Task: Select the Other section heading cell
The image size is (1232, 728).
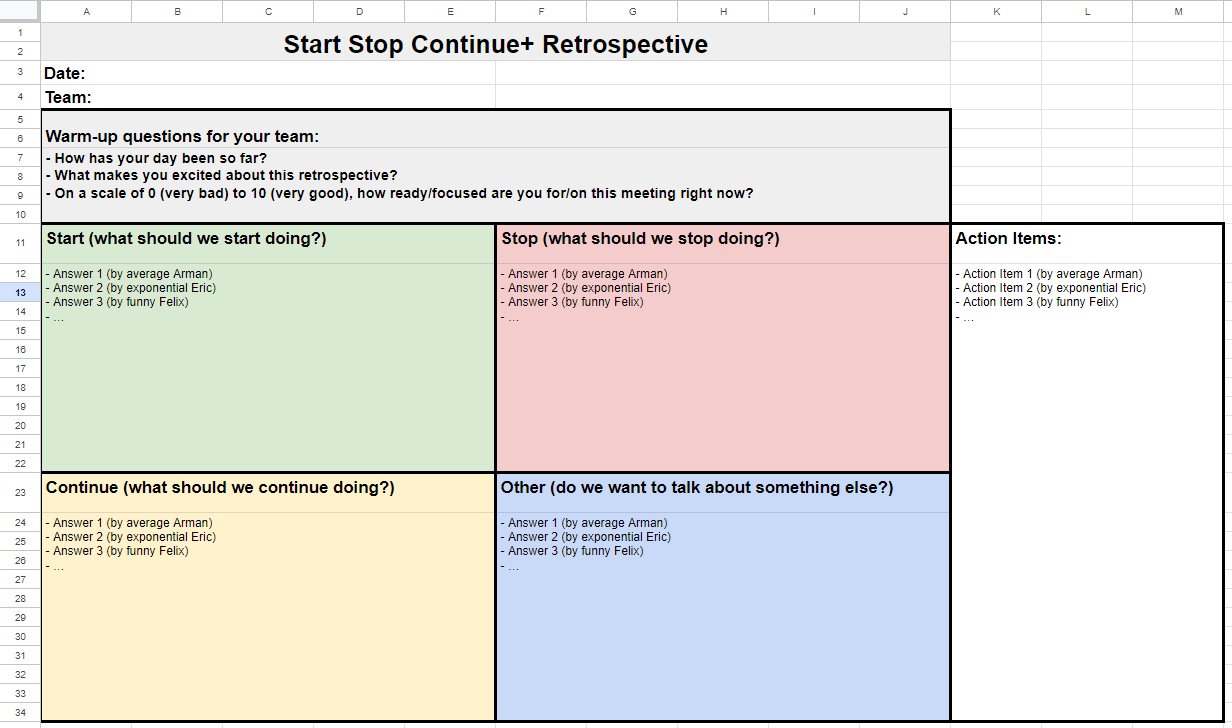Action: (x=696, y=488)
